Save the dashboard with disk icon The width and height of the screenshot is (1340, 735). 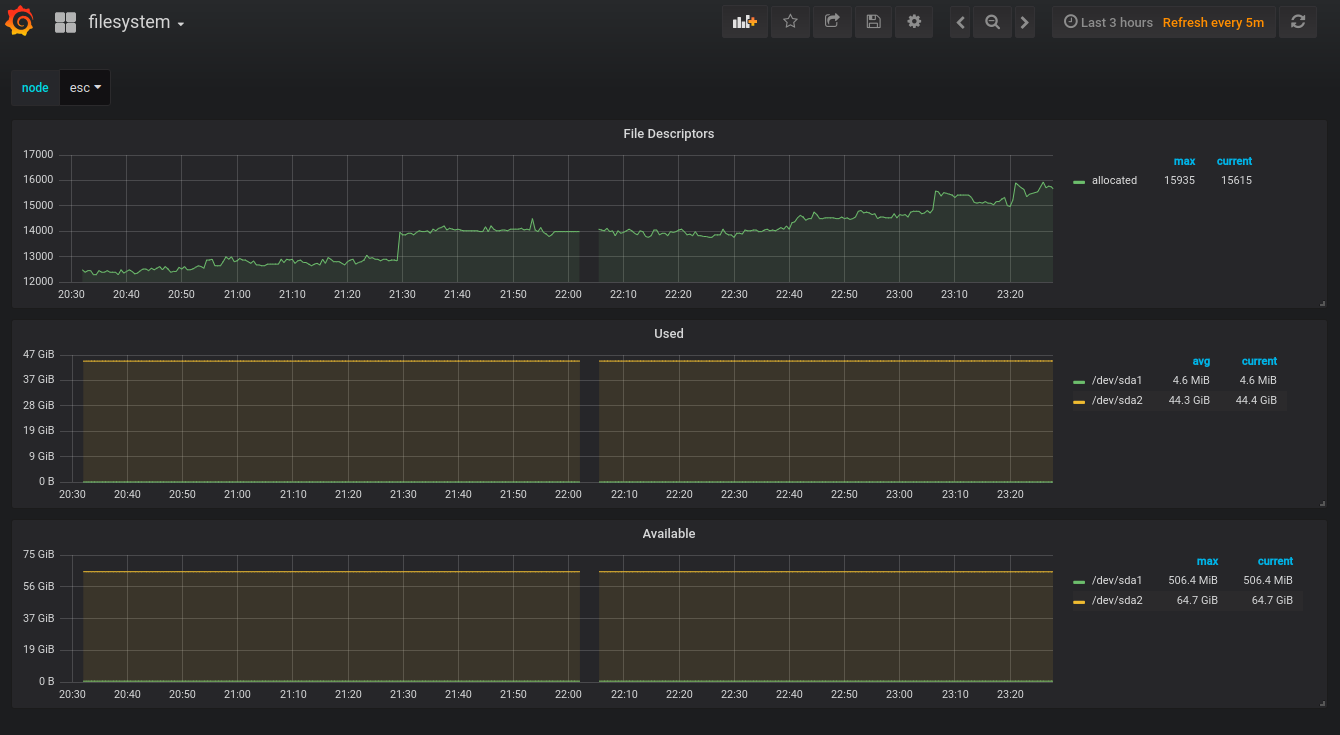(873, 22)
